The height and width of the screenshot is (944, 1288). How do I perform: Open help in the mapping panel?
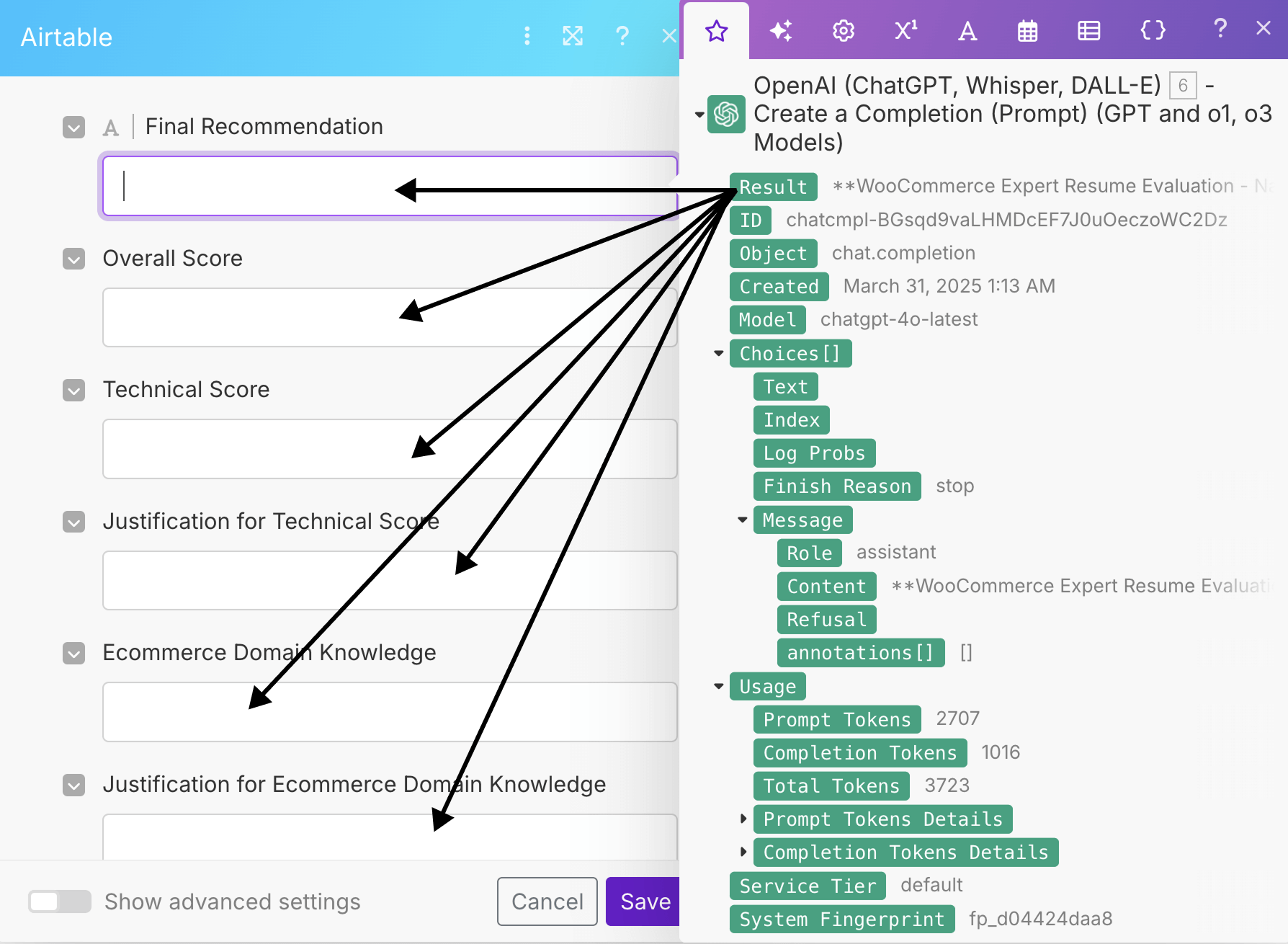click(x=1220, y=29)
